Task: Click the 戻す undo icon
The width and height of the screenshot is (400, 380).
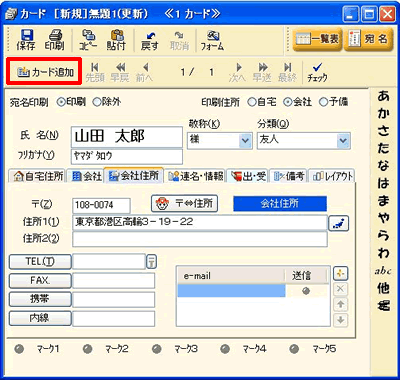Action: point(149,40)
